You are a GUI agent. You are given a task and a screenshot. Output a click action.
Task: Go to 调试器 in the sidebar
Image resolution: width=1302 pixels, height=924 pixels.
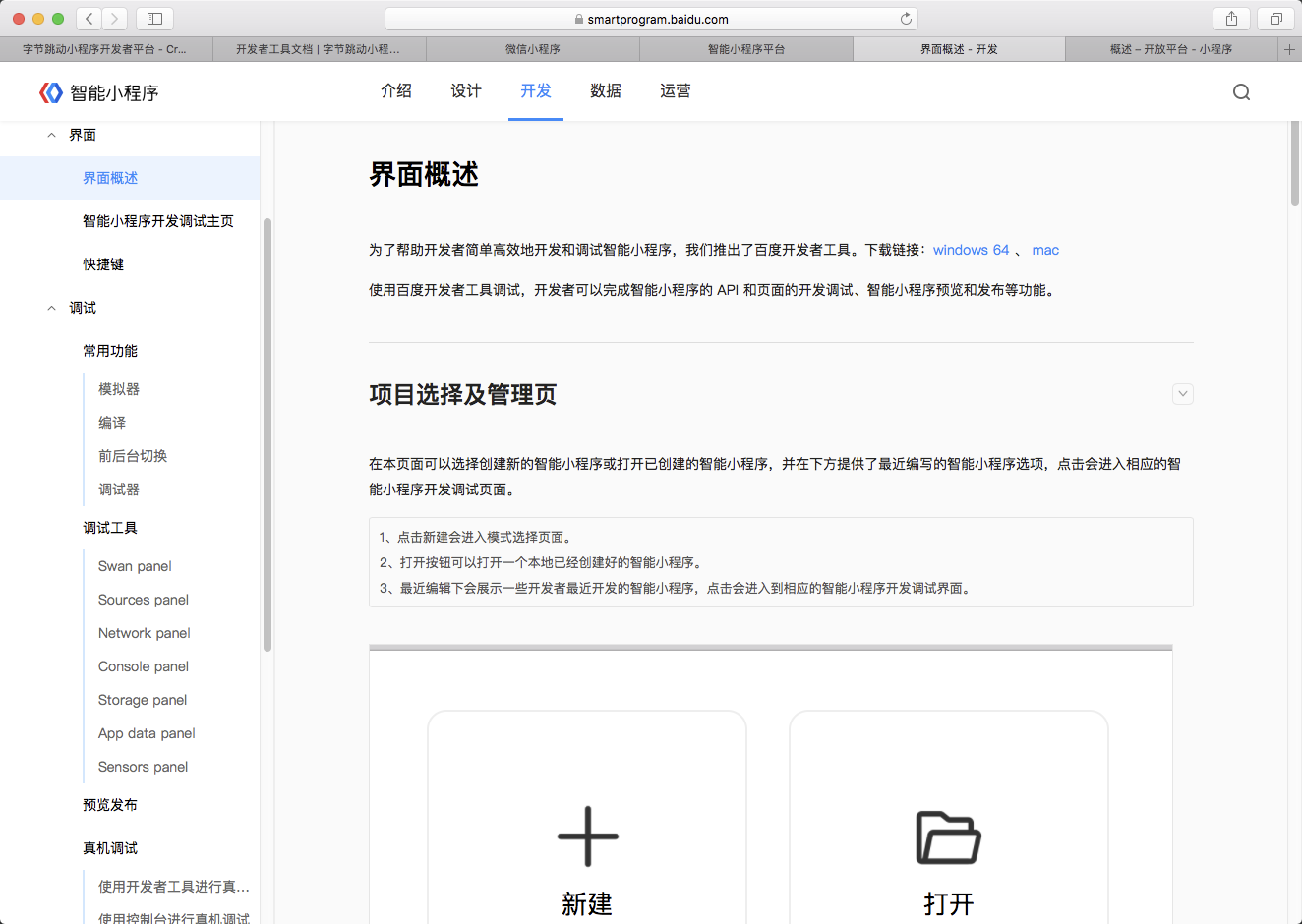click(x=119, y=490)
